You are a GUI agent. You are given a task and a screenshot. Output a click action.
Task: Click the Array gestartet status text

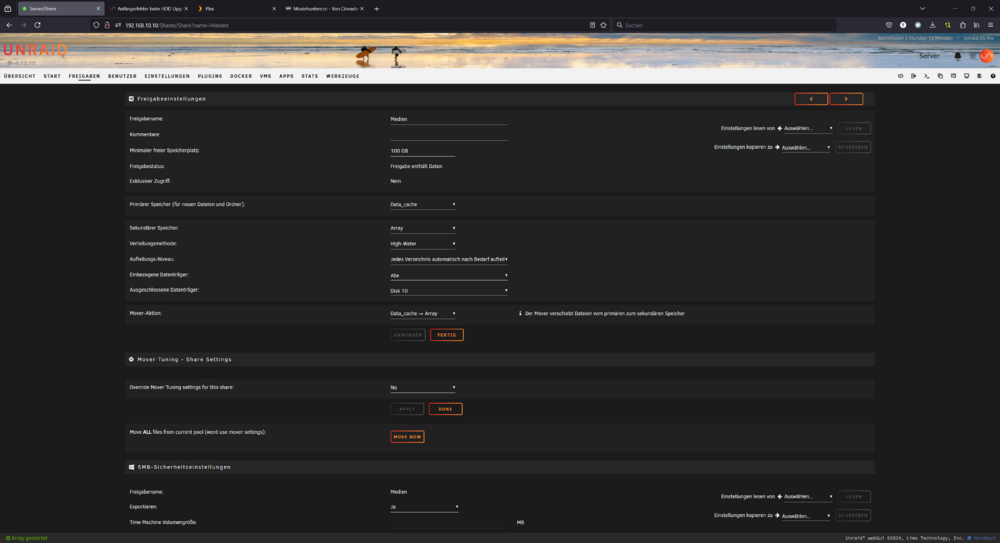click(26, 539)
